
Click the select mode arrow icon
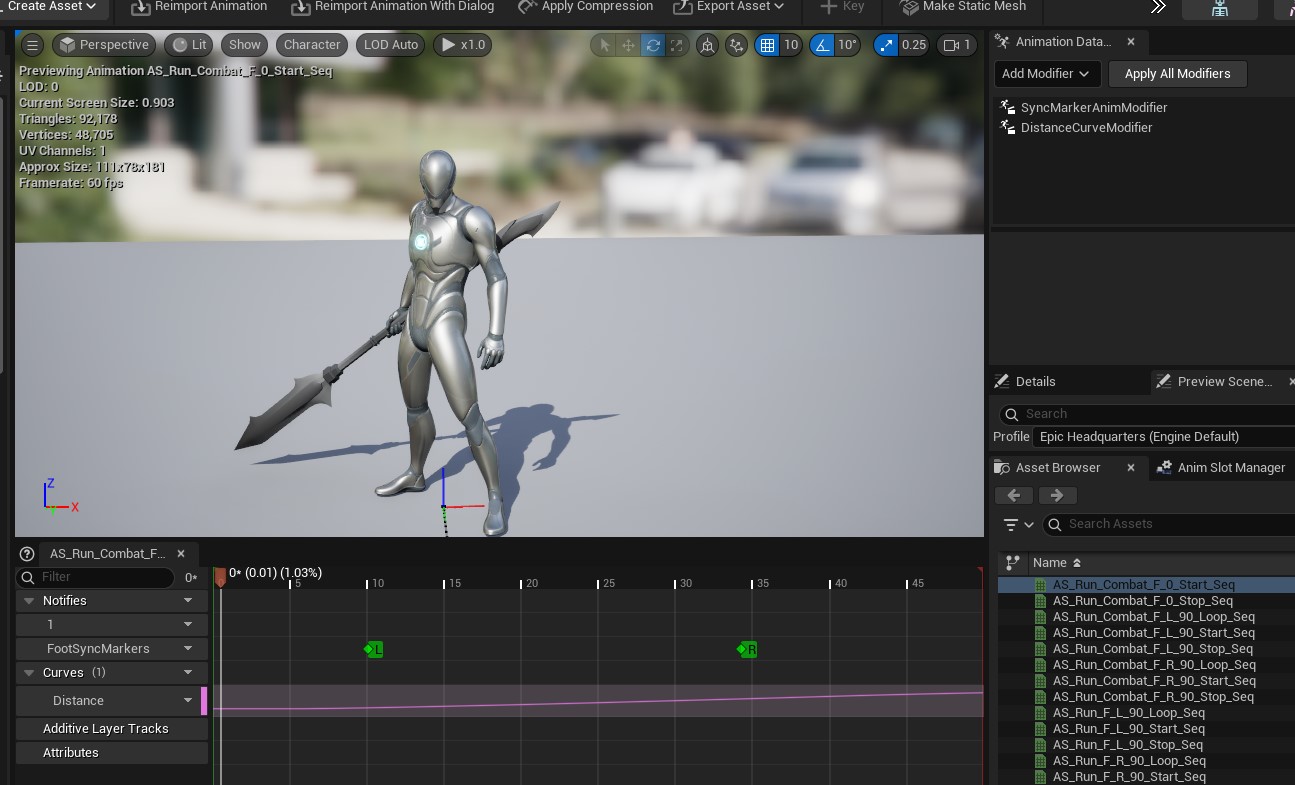[x=603, y=45]
